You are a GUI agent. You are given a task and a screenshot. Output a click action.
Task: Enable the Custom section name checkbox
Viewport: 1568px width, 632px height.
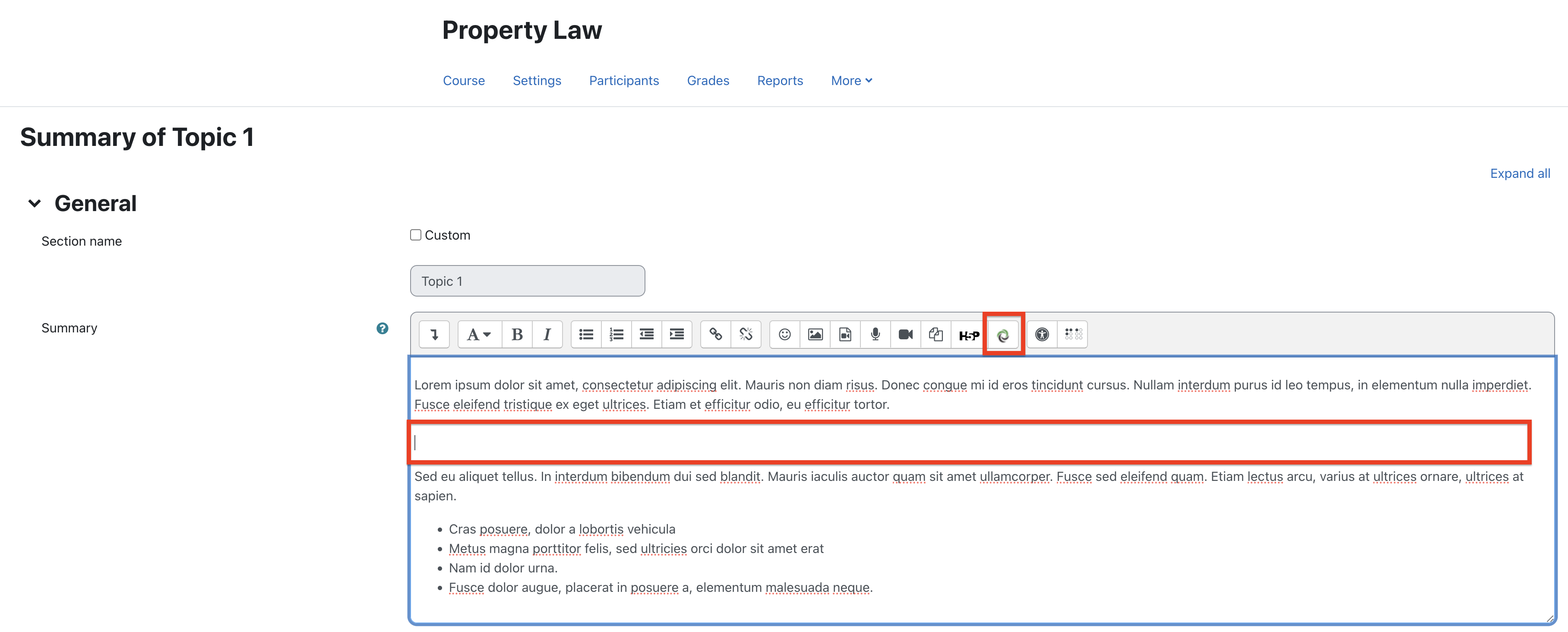point(415,234)
